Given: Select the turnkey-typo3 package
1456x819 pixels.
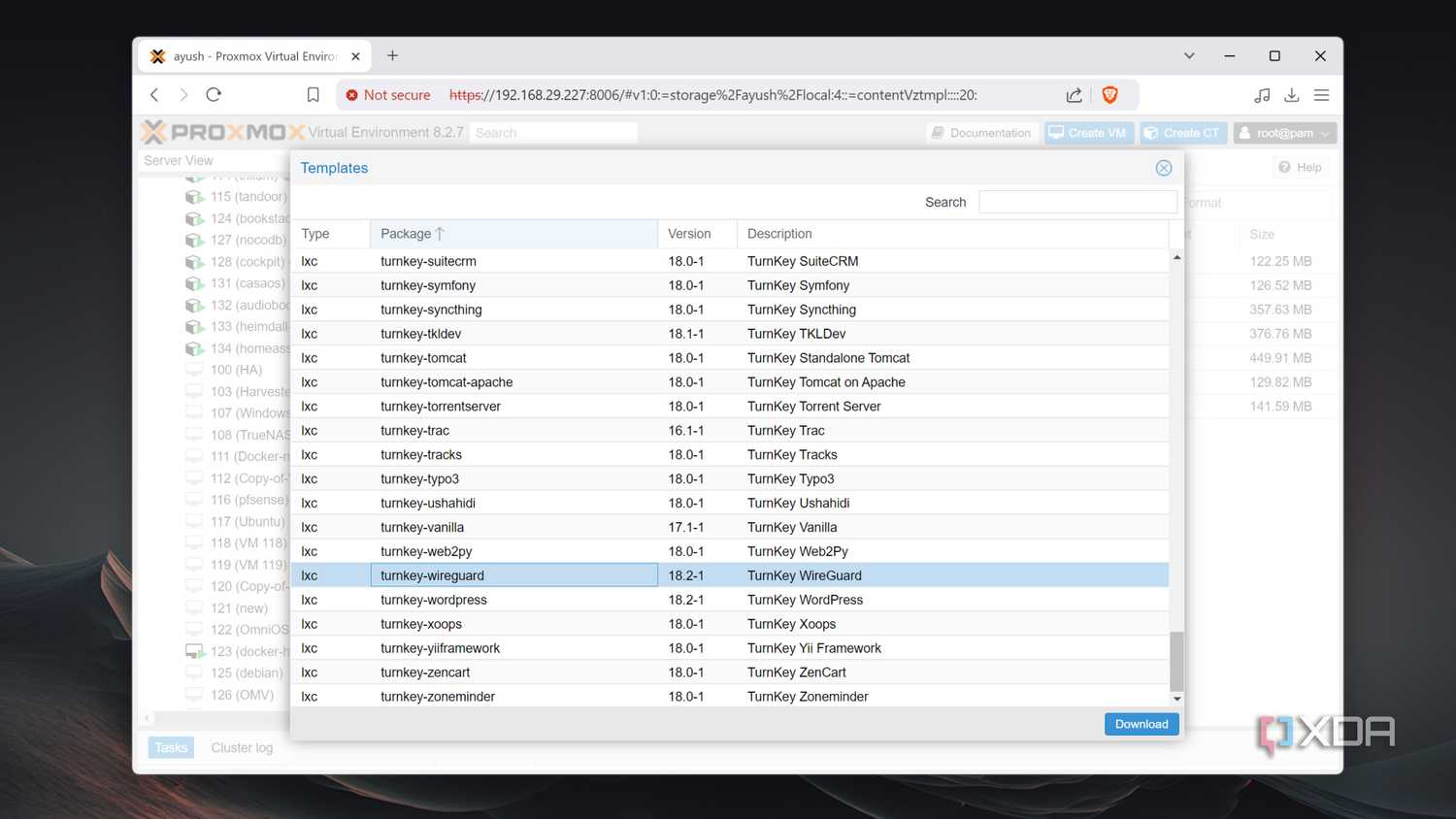Looking at the screenshot, I should pyautogui.click(x=419, y=479).
